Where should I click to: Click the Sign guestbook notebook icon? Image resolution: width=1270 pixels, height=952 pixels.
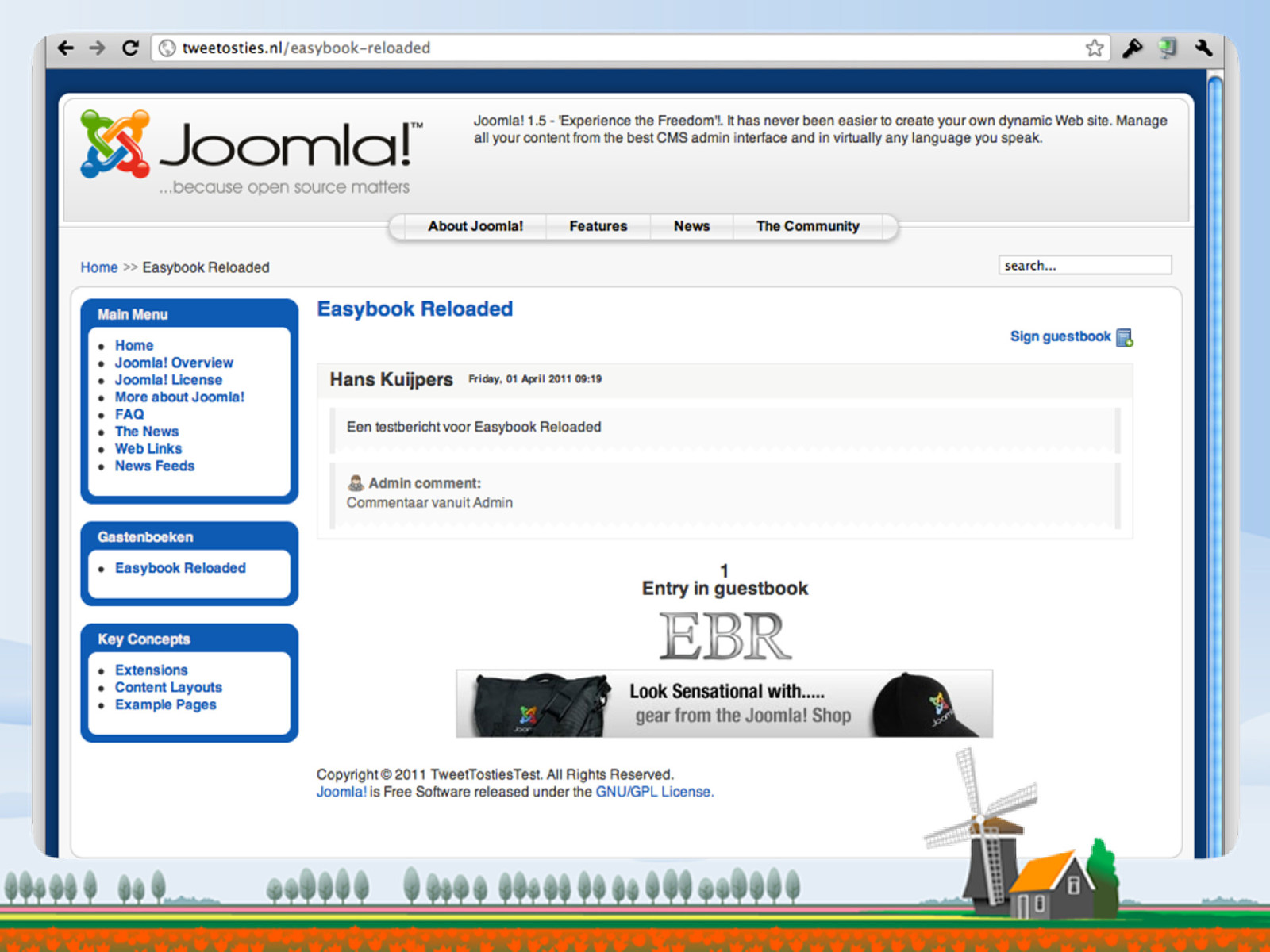[x=1125, y=338]
